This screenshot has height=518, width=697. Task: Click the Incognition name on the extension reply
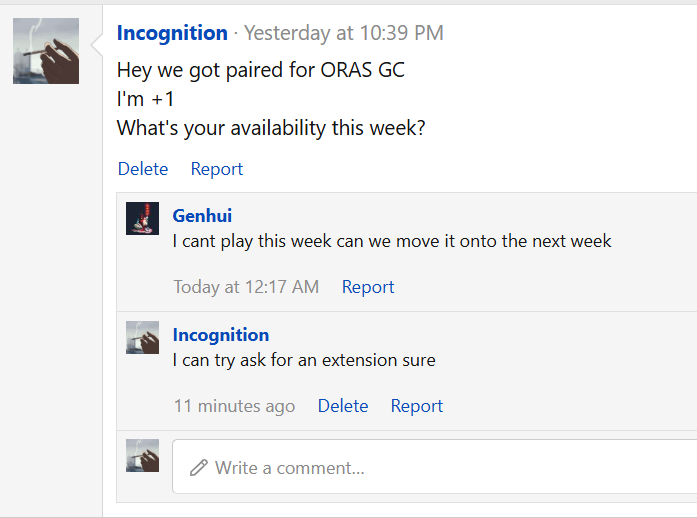coord(221,335)
